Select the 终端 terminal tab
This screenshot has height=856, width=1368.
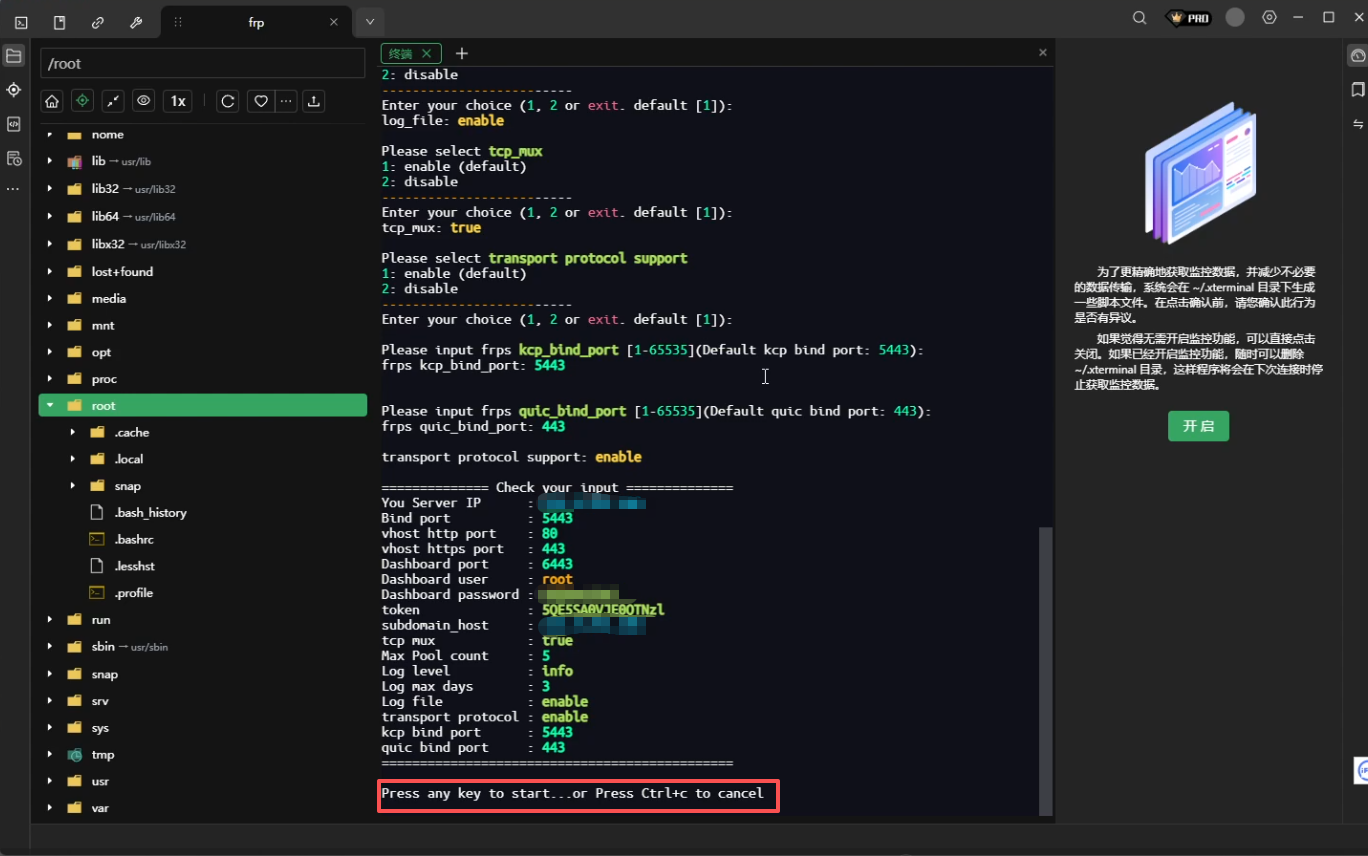tap(401, 54)
